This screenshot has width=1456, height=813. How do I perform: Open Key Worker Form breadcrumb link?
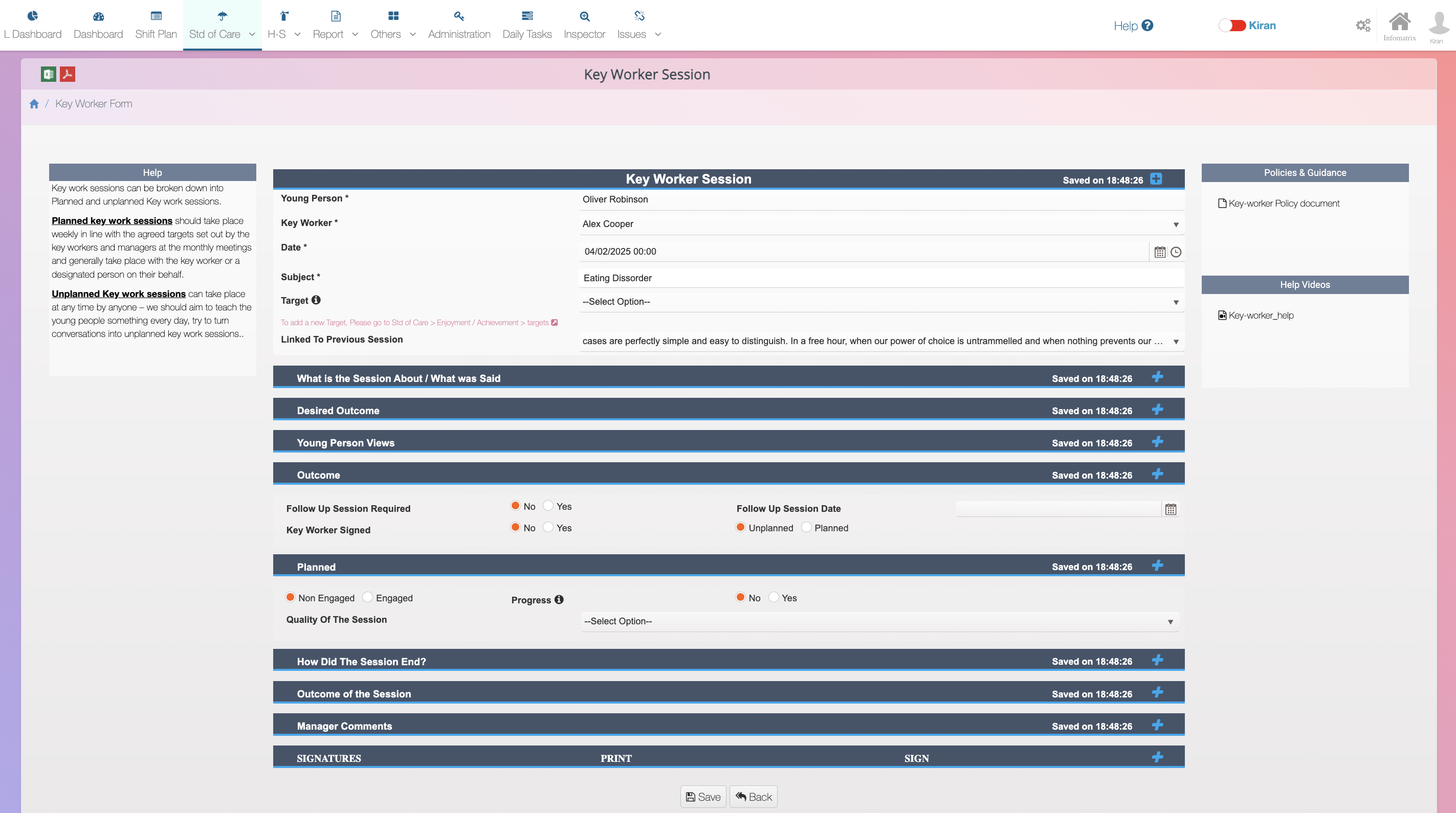tap(94, 104)
